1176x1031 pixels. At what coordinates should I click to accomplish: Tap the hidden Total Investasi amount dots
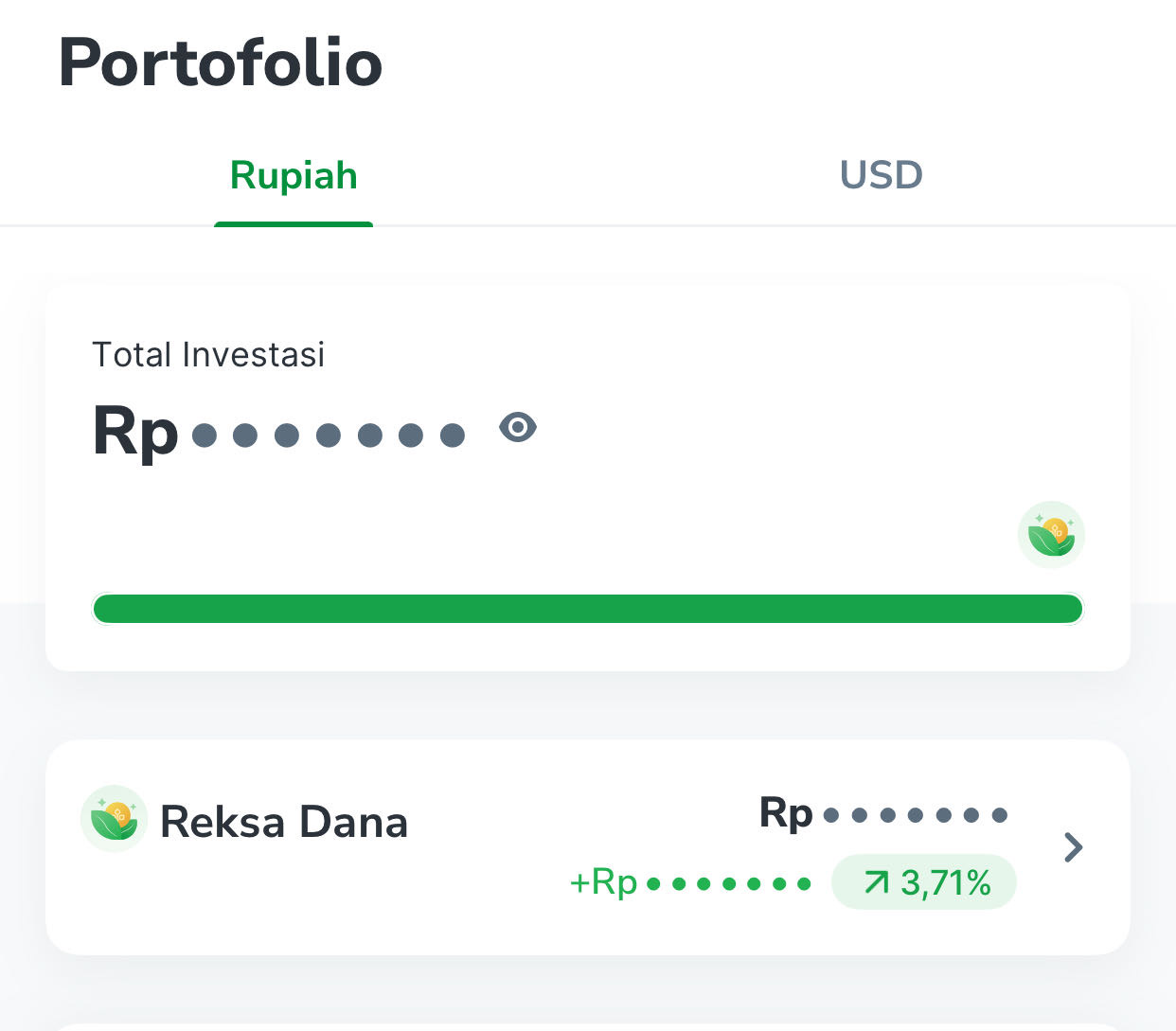point(329,436)
